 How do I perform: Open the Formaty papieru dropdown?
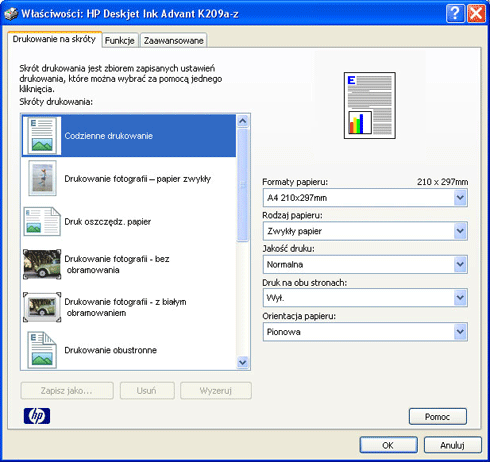tap(365, 198)
